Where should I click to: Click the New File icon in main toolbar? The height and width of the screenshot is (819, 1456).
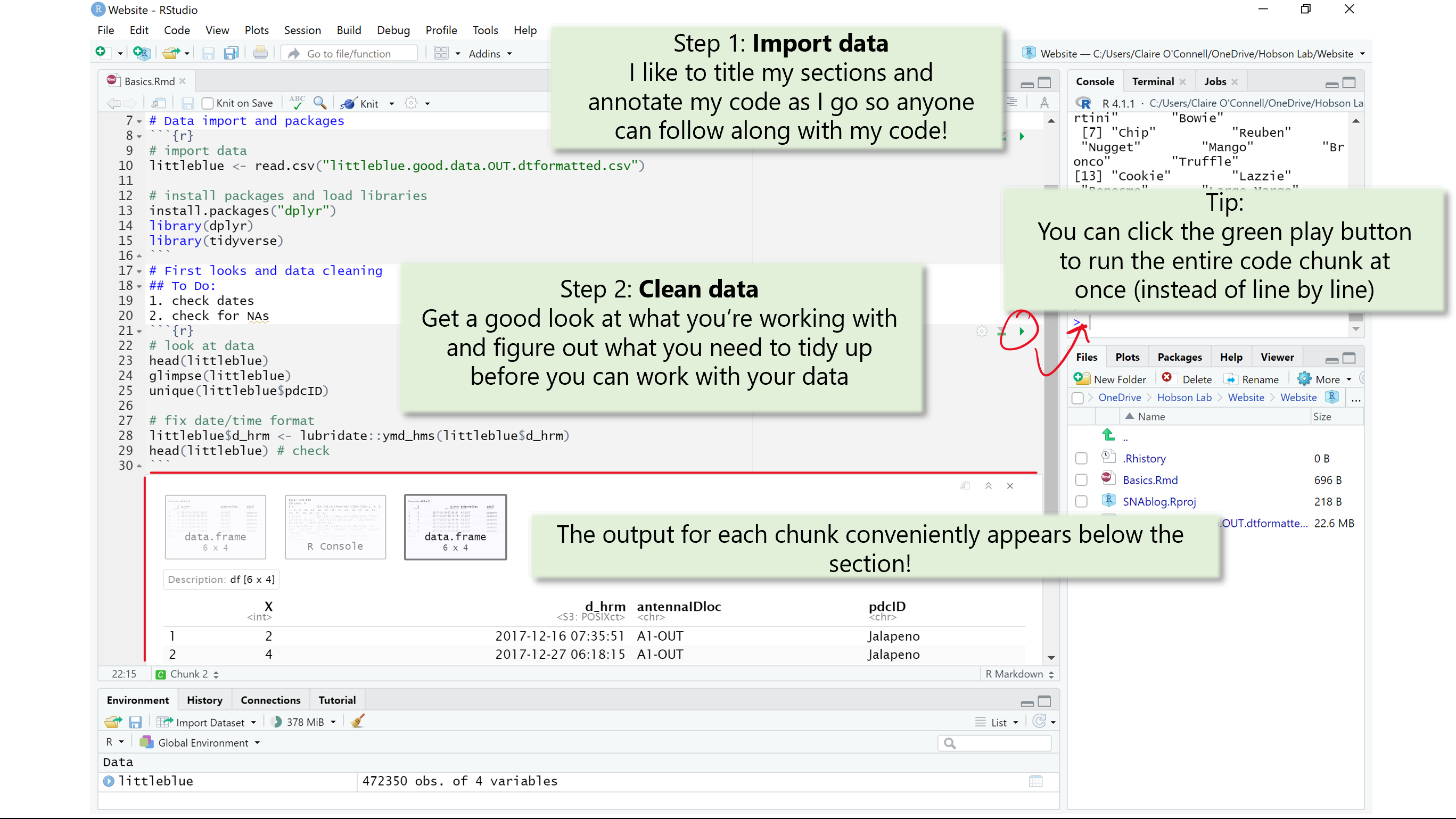click(x=101, y=53)
